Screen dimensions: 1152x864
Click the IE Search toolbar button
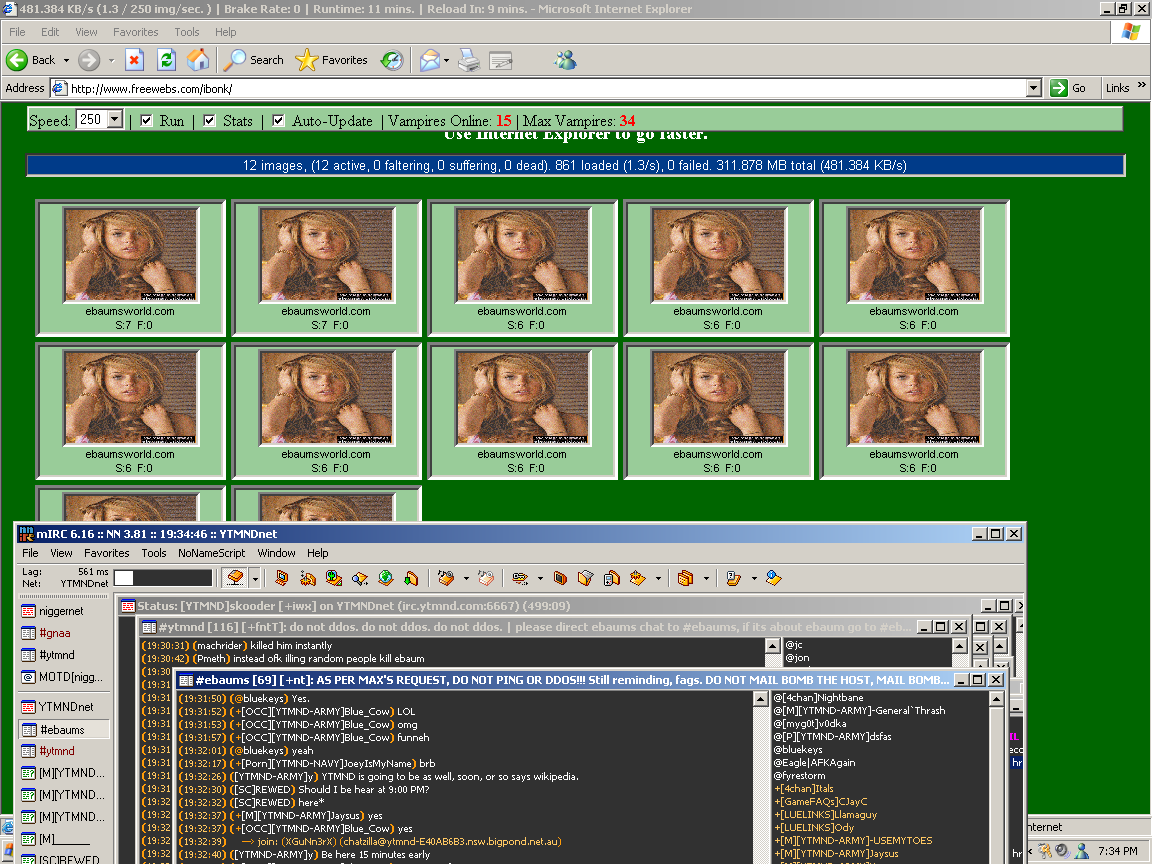point(254,60)
